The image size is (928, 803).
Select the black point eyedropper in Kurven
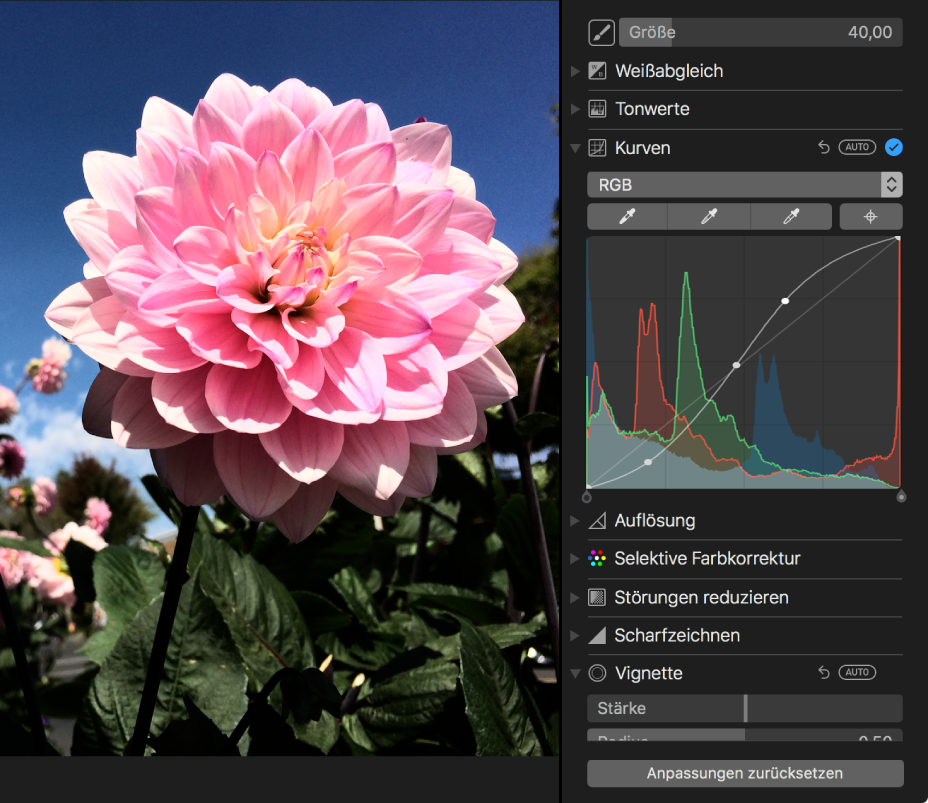[x=627, y=217]
